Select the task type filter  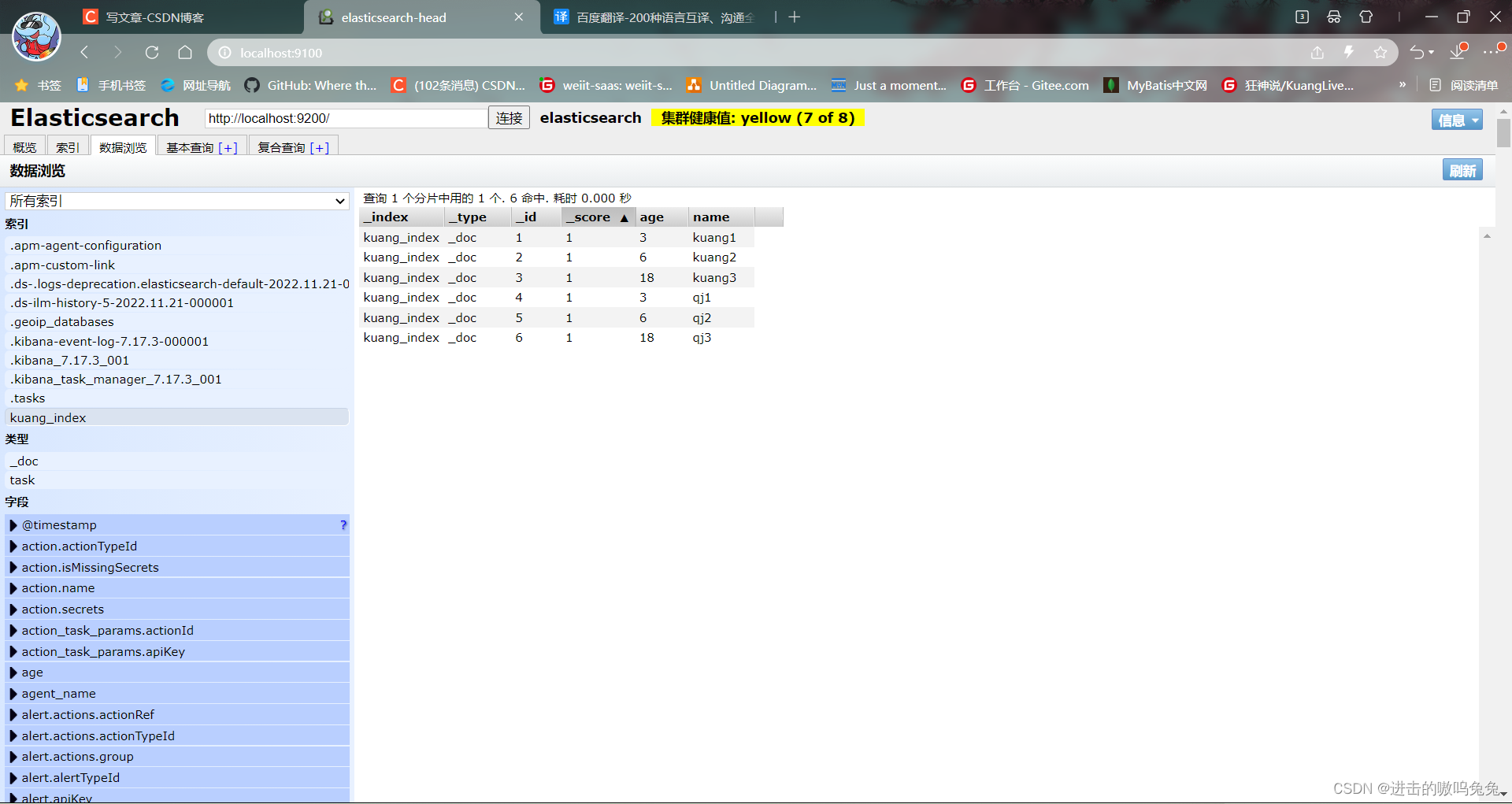[x=177, y=480]
